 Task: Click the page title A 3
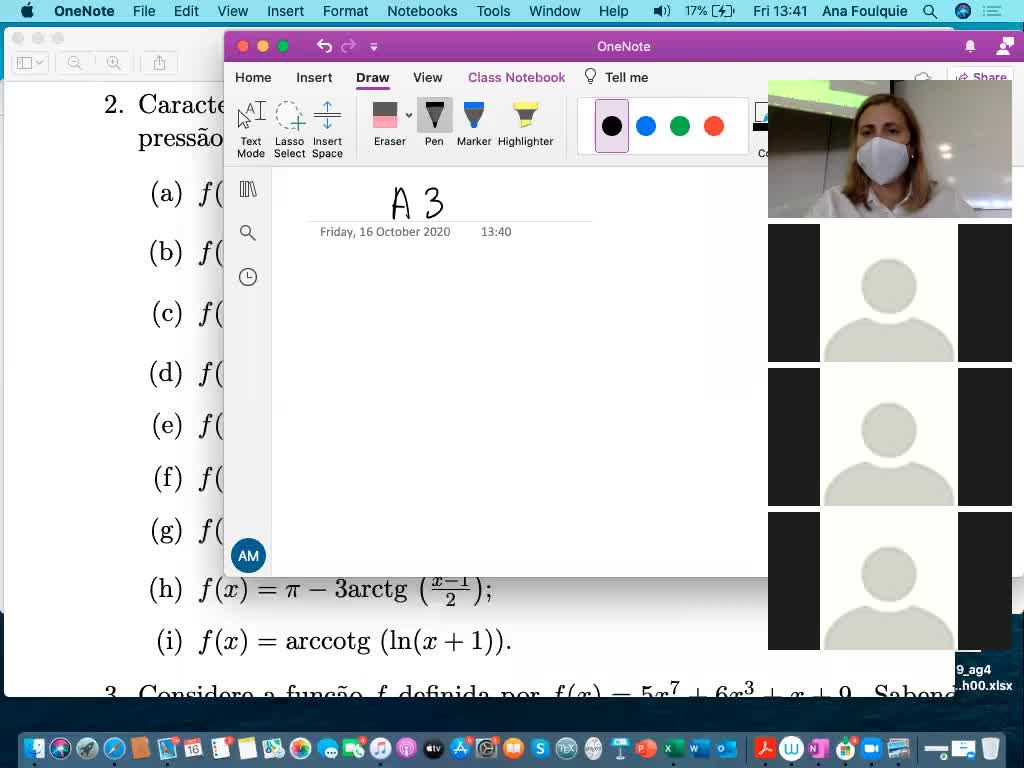(417, 202)
